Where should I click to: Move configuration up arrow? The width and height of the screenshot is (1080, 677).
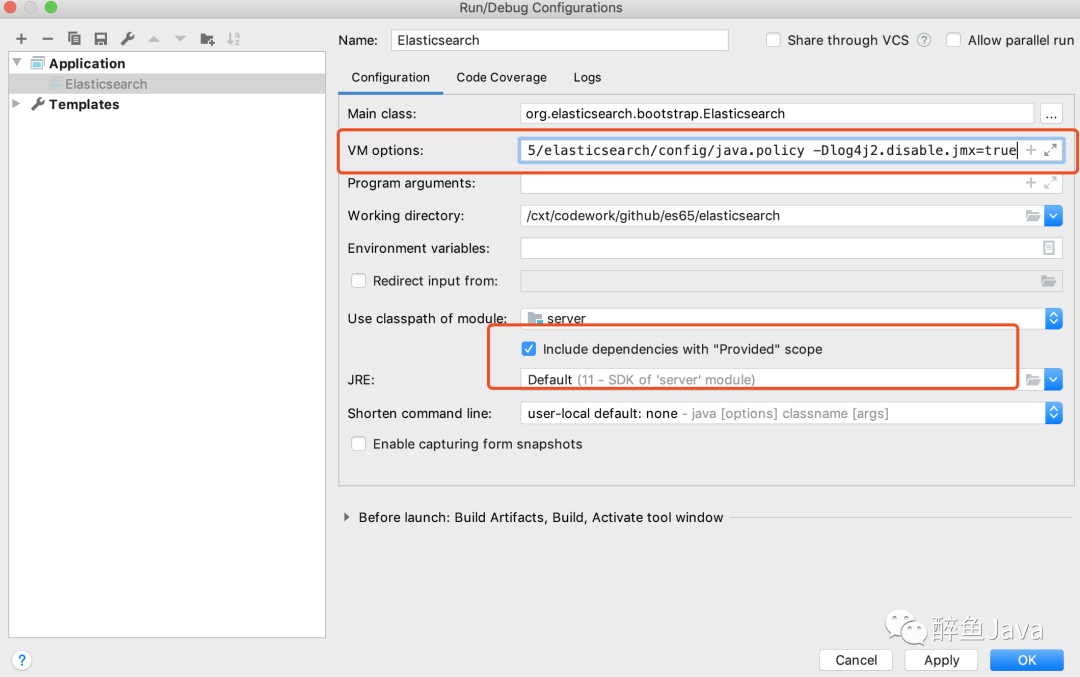[154, 39]
